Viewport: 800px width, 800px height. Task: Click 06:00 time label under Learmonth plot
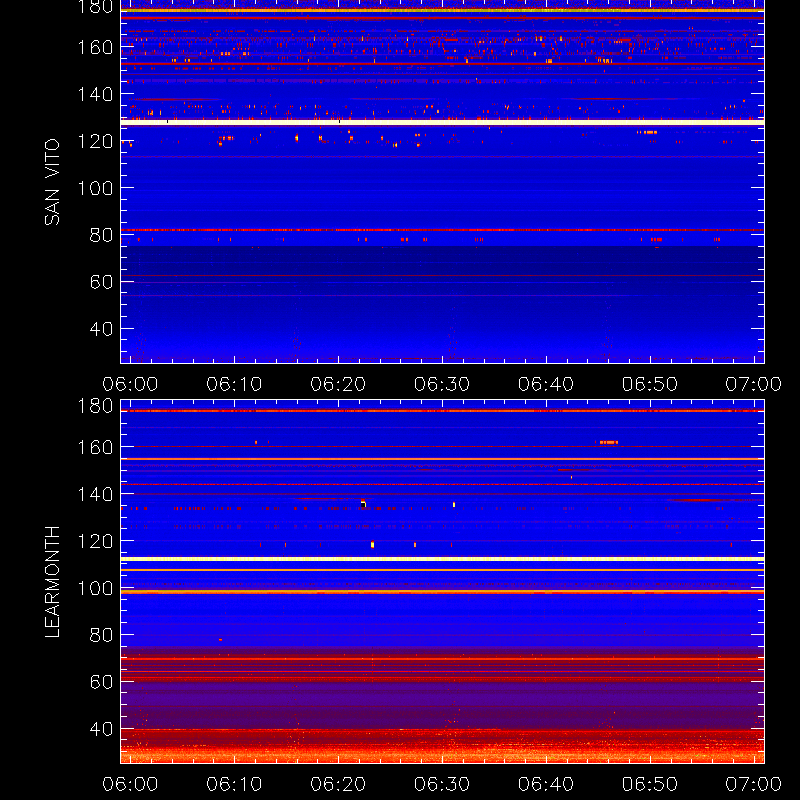130,784
